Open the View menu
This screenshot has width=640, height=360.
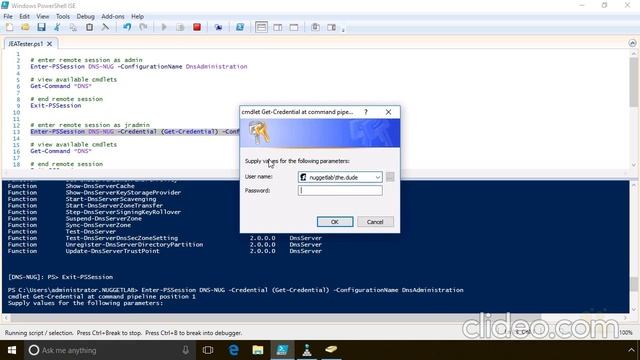(42, 16)
